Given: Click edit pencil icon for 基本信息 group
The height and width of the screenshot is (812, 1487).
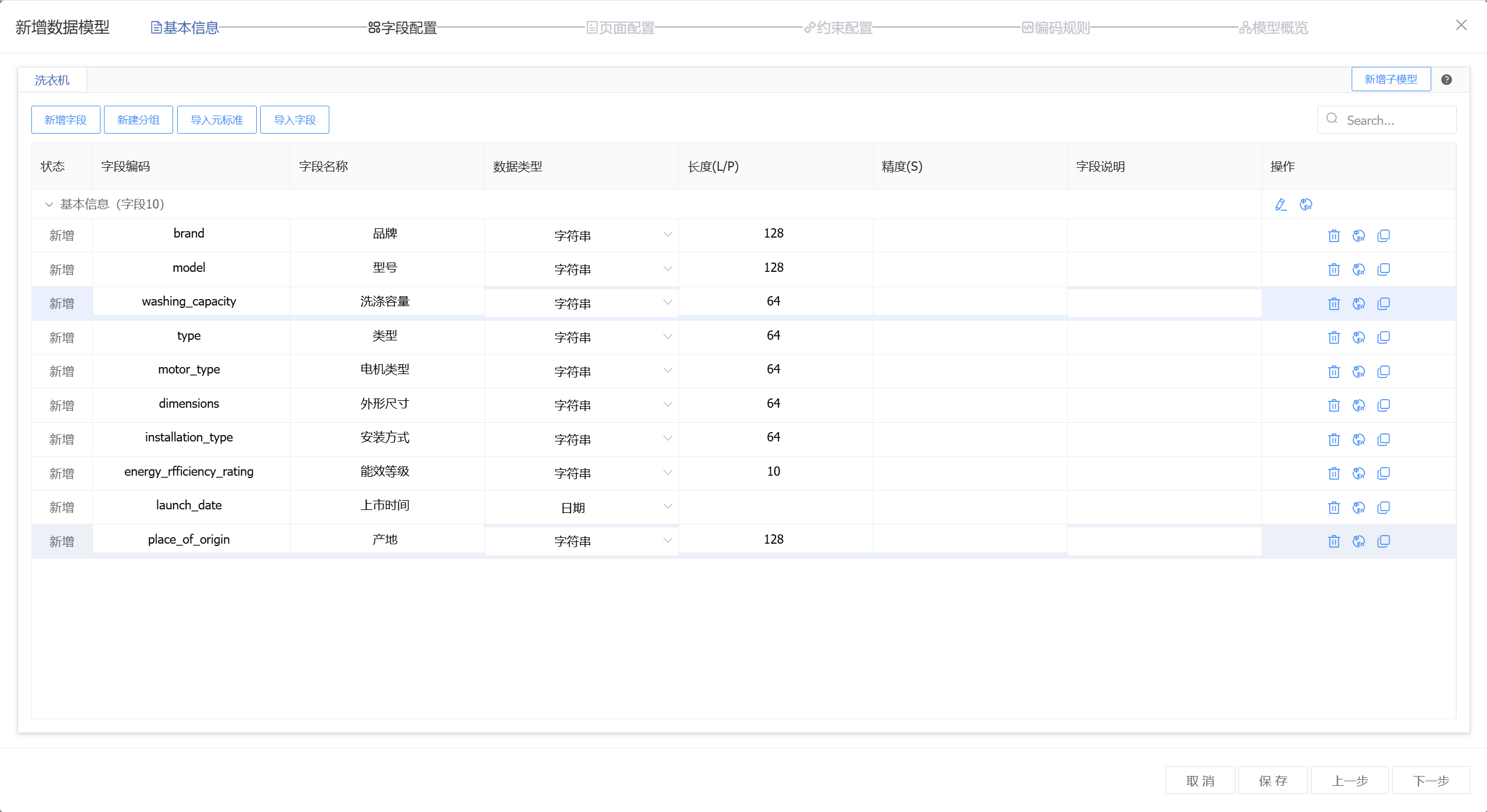Looking at the screenshot, I should 1281,204.
